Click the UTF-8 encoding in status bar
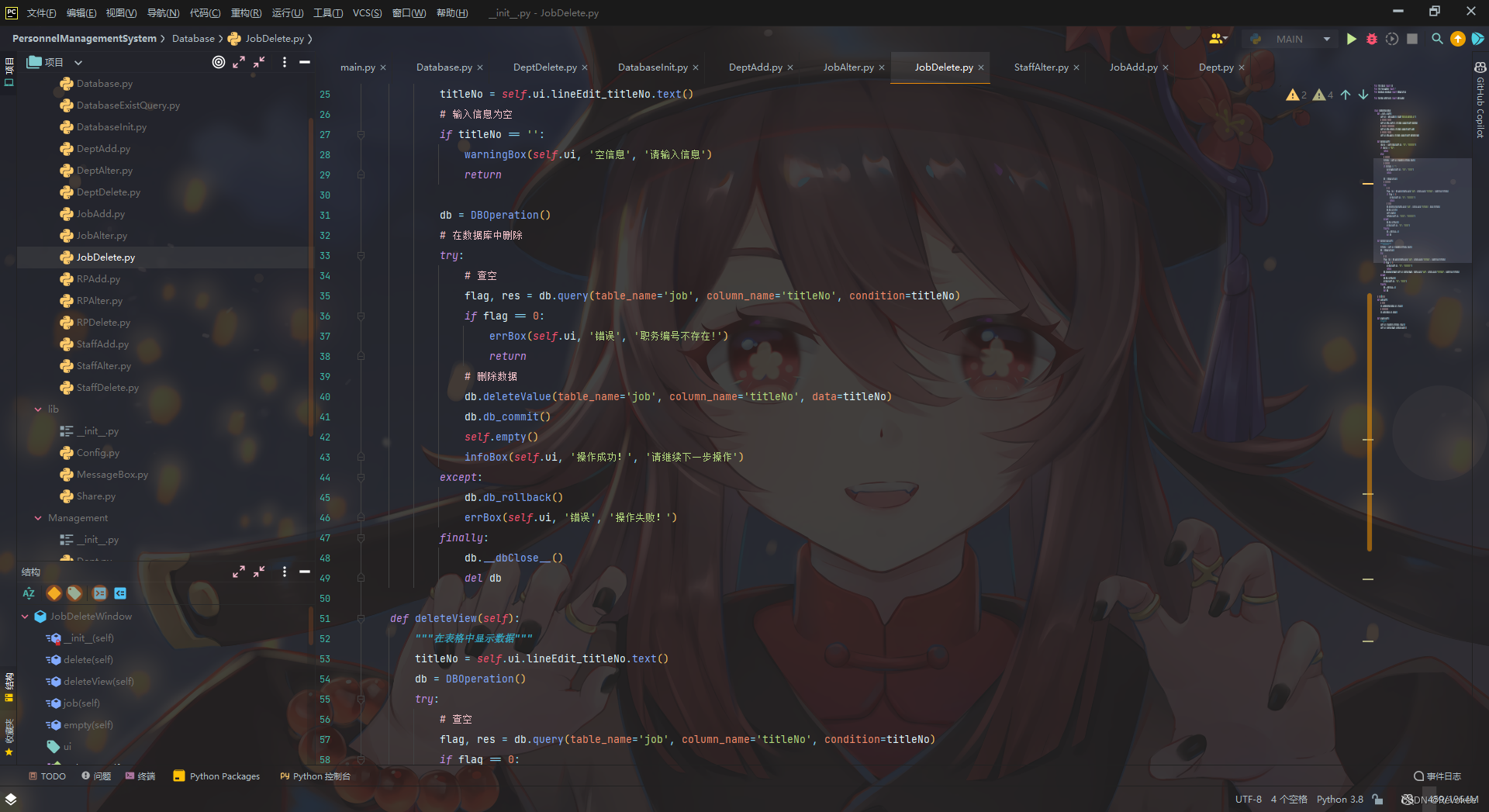This screenshot has height=812, width=1489. pos(1248,799)
